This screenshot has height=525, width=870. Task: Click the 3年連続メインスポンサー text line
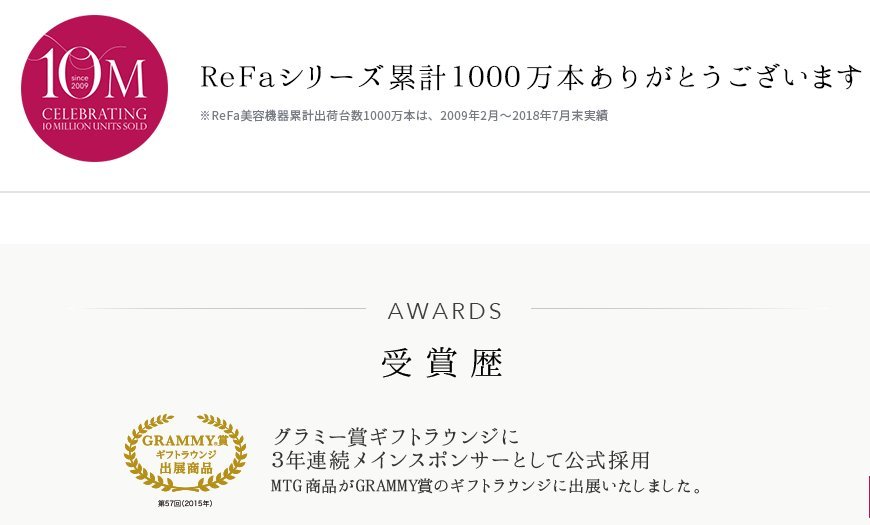coord(461,460)
